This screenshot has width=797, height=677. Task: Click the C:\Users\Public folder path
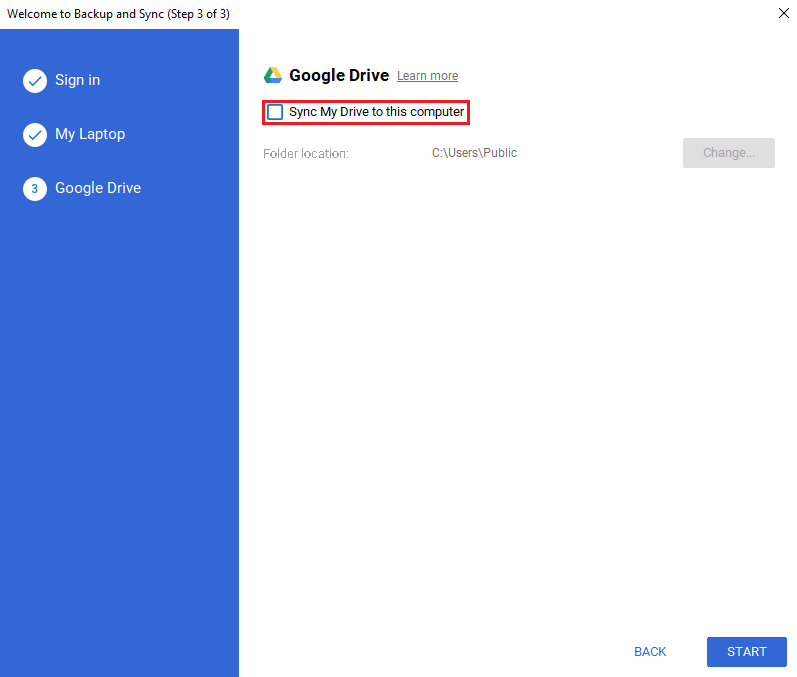[x=474, y=153]
